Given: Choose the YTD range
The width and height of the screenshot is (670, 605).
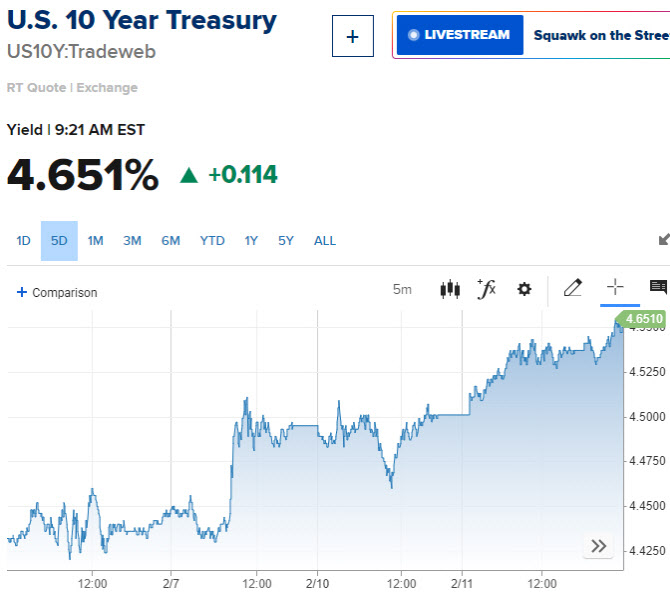Looking at the screenshot, I should [x=212, y=241].
